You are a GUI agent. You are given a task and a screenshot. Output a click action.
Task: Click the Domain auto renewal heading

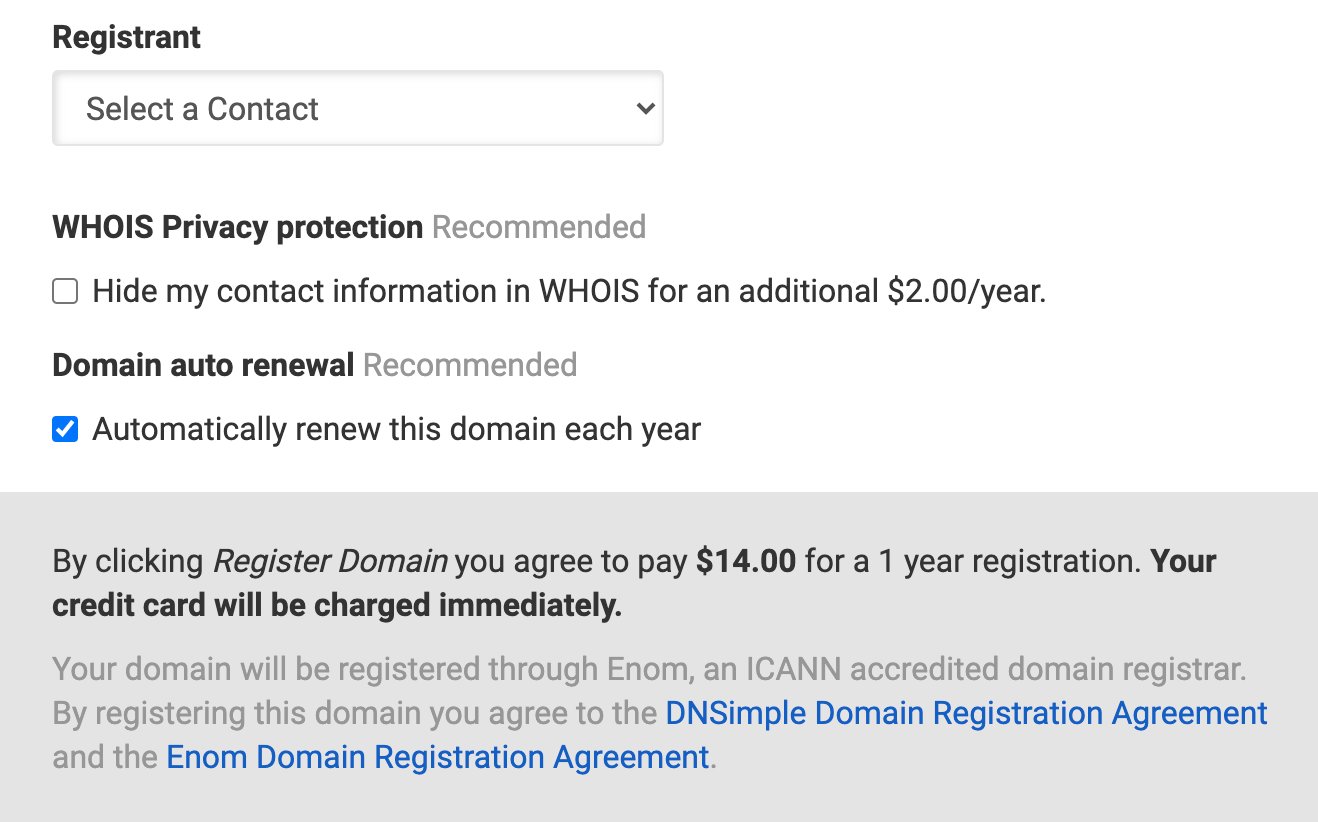tap(202, 365)
